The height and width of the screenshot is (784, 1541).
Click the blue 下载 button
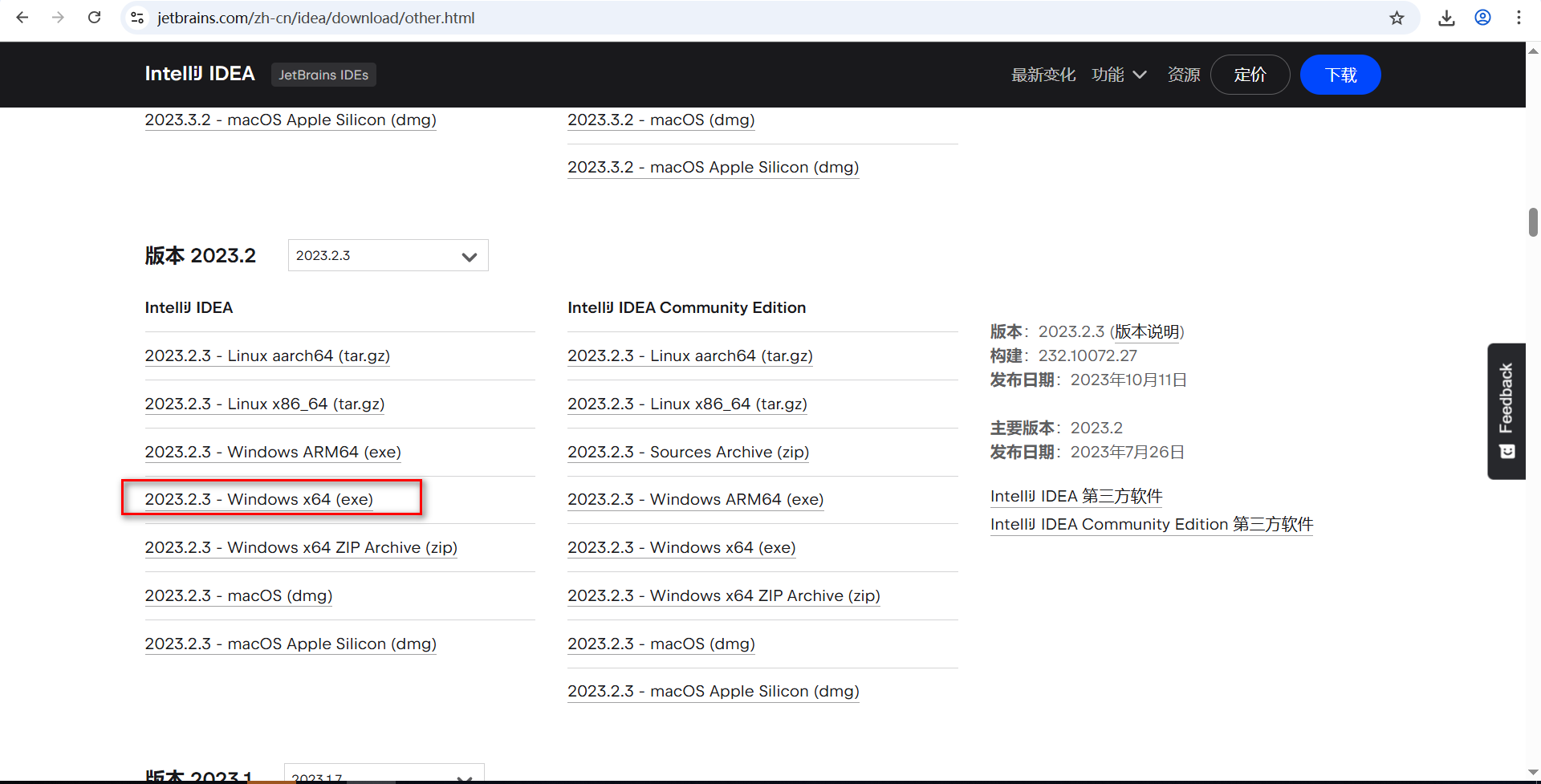[x=1340, y=75]
